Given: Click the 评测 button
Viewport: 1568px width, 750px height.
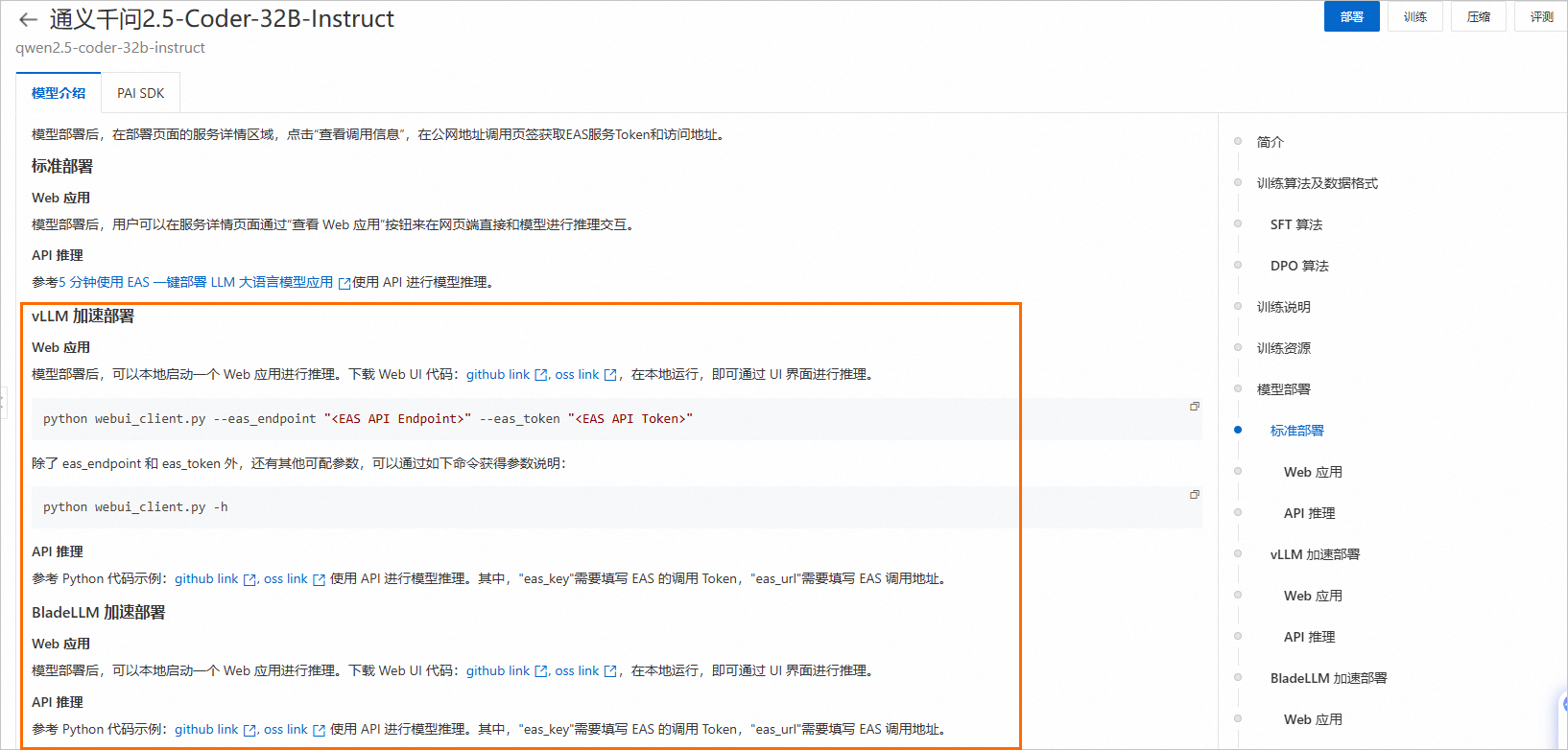Looking at the screenshot, I should point(1541,16).
